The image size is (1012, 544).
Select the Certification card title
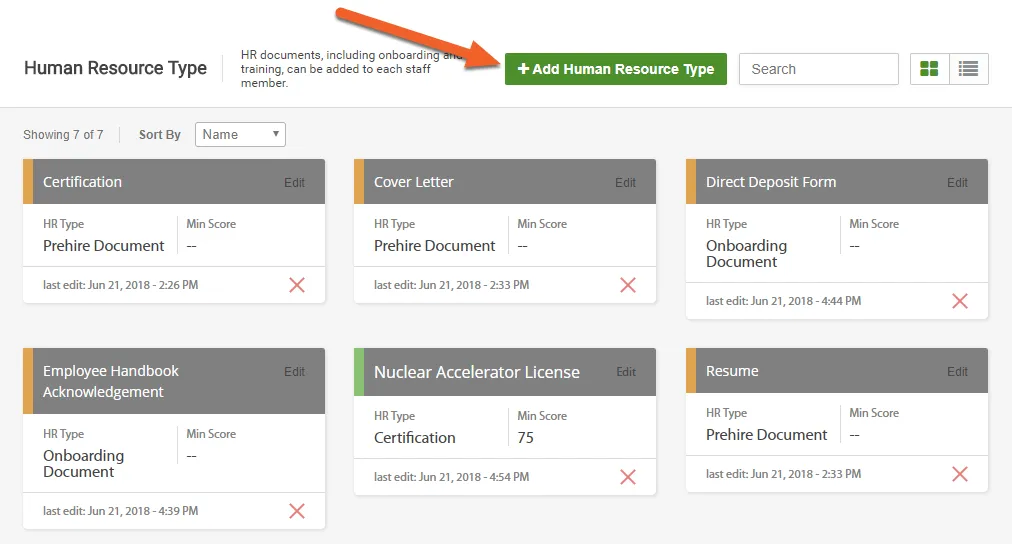(x=82, y=182)
